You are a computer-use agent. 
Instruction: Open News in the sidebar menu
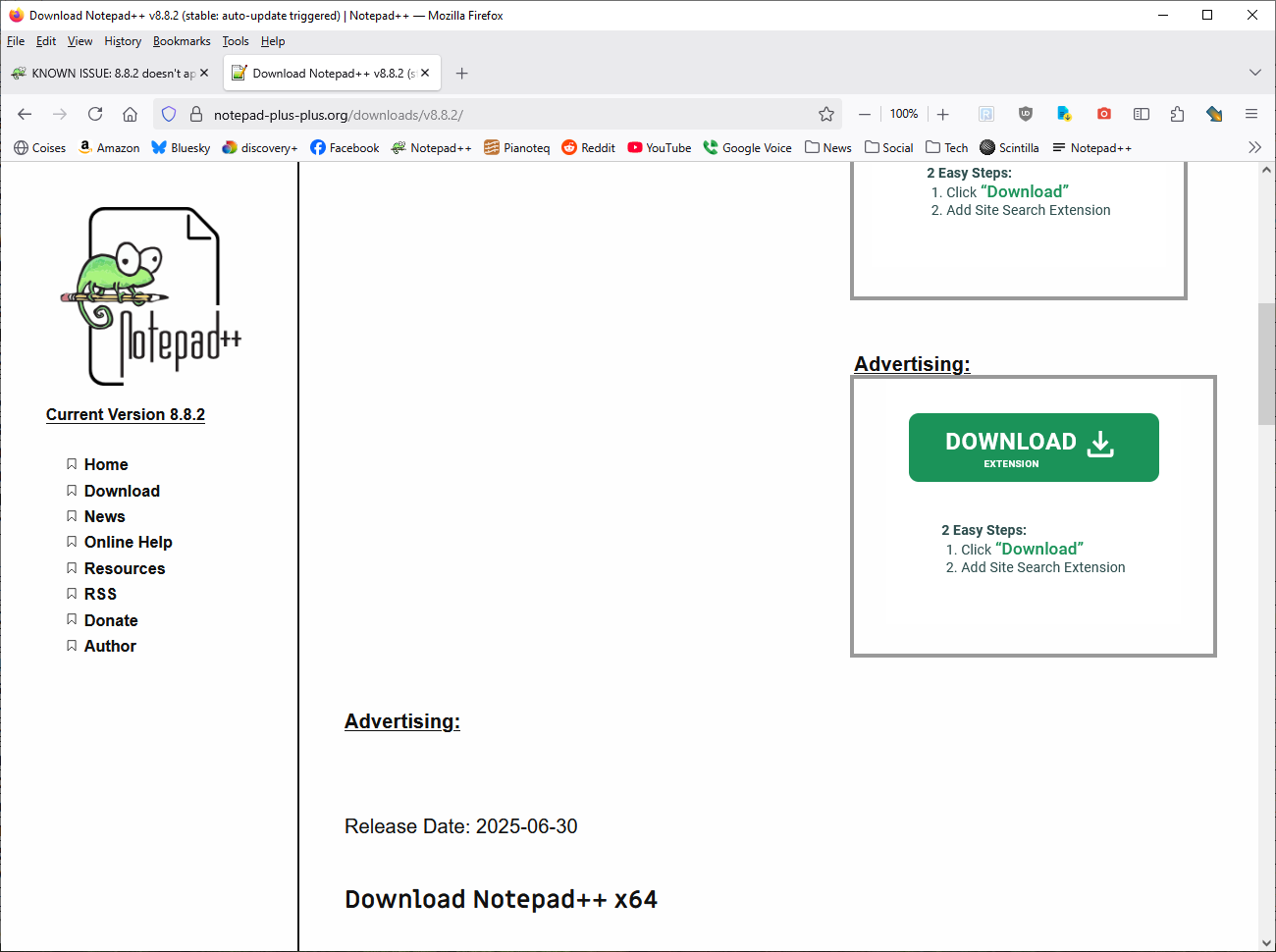(104, 516)
